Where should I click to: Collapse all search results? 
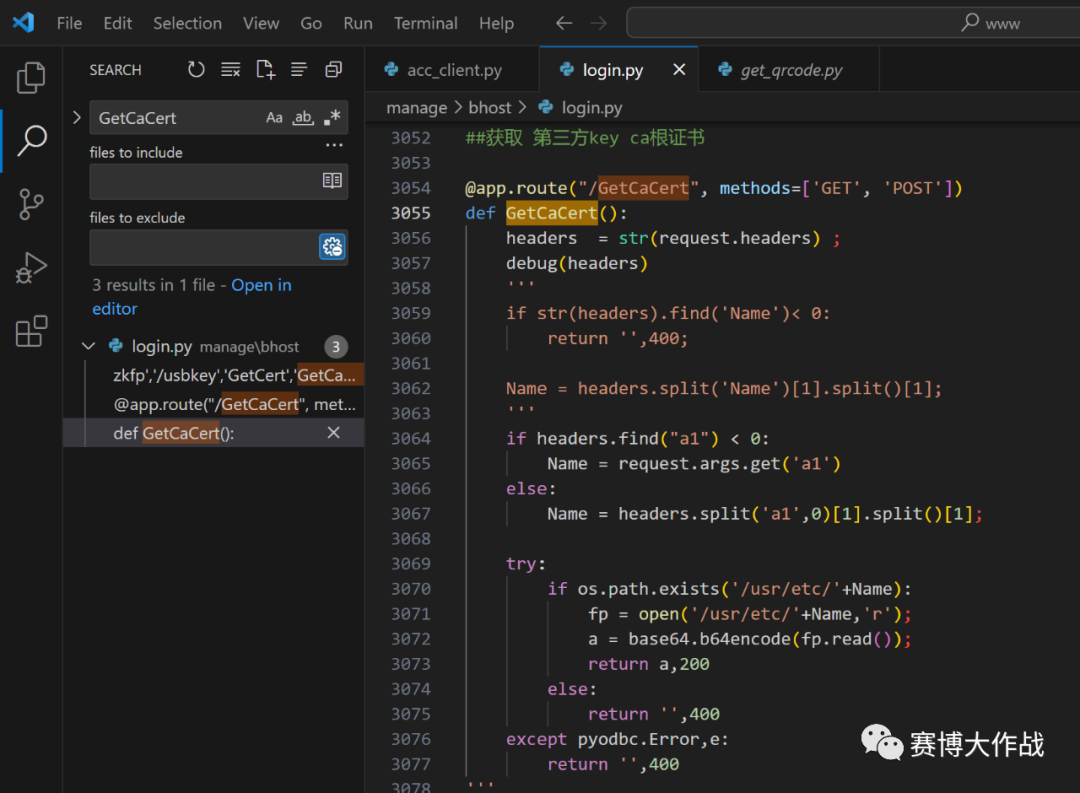pyautogui.click(x=333, y=70)
